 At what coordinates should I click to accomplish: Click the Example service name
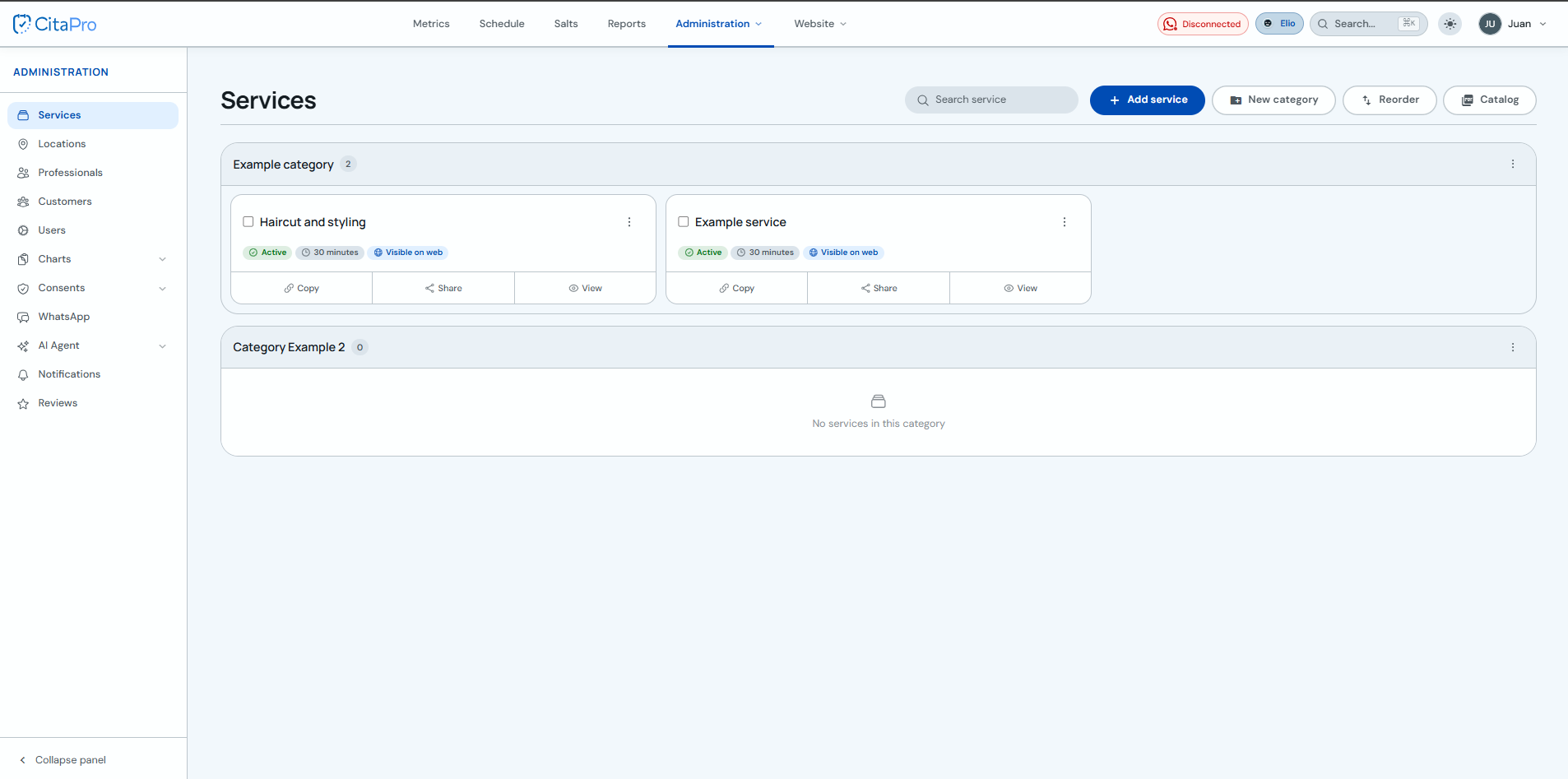pos(740,222)
